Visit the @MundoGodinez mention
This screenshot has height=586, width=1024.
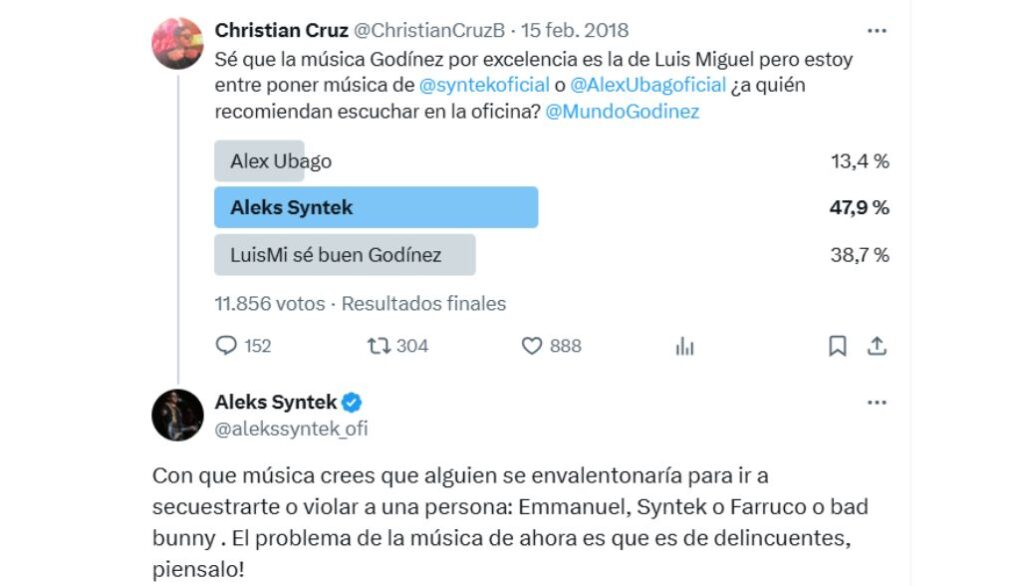(x=622, y=112)
